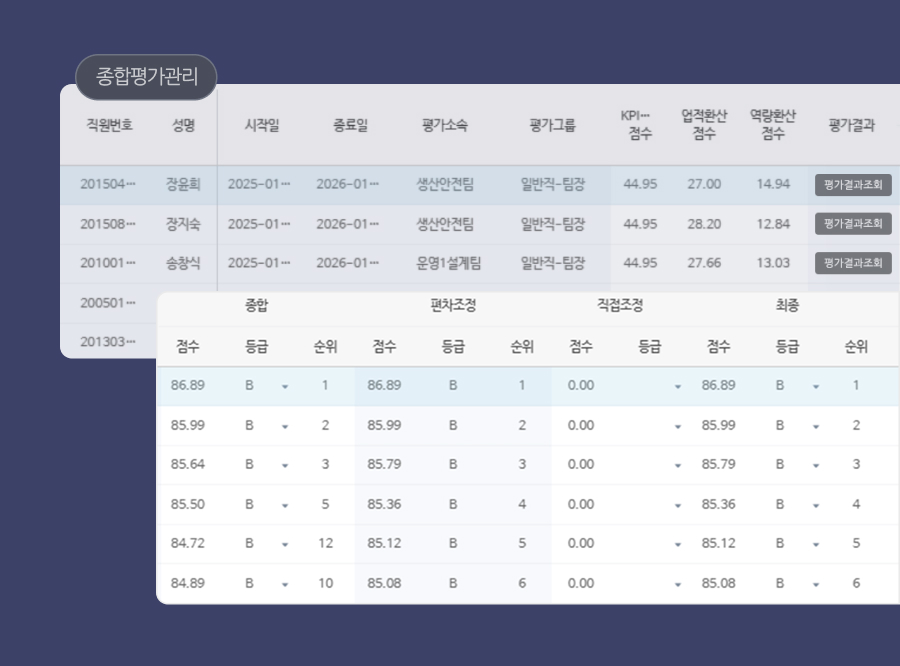Image resolution: width=900 pixels, height=666 pixels.
Task: Open 평가결과조회 for employee 장윤희
Action: tap(855, 184)
